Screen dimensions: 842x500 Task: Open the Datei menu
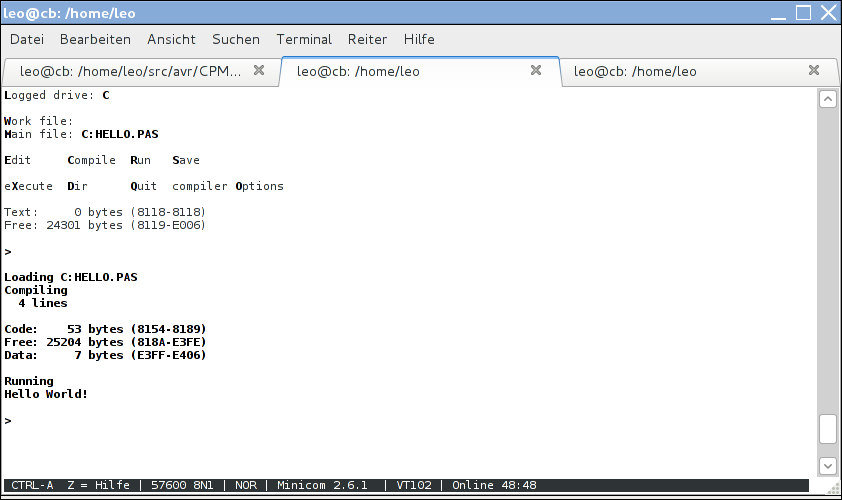coord(27,39)
